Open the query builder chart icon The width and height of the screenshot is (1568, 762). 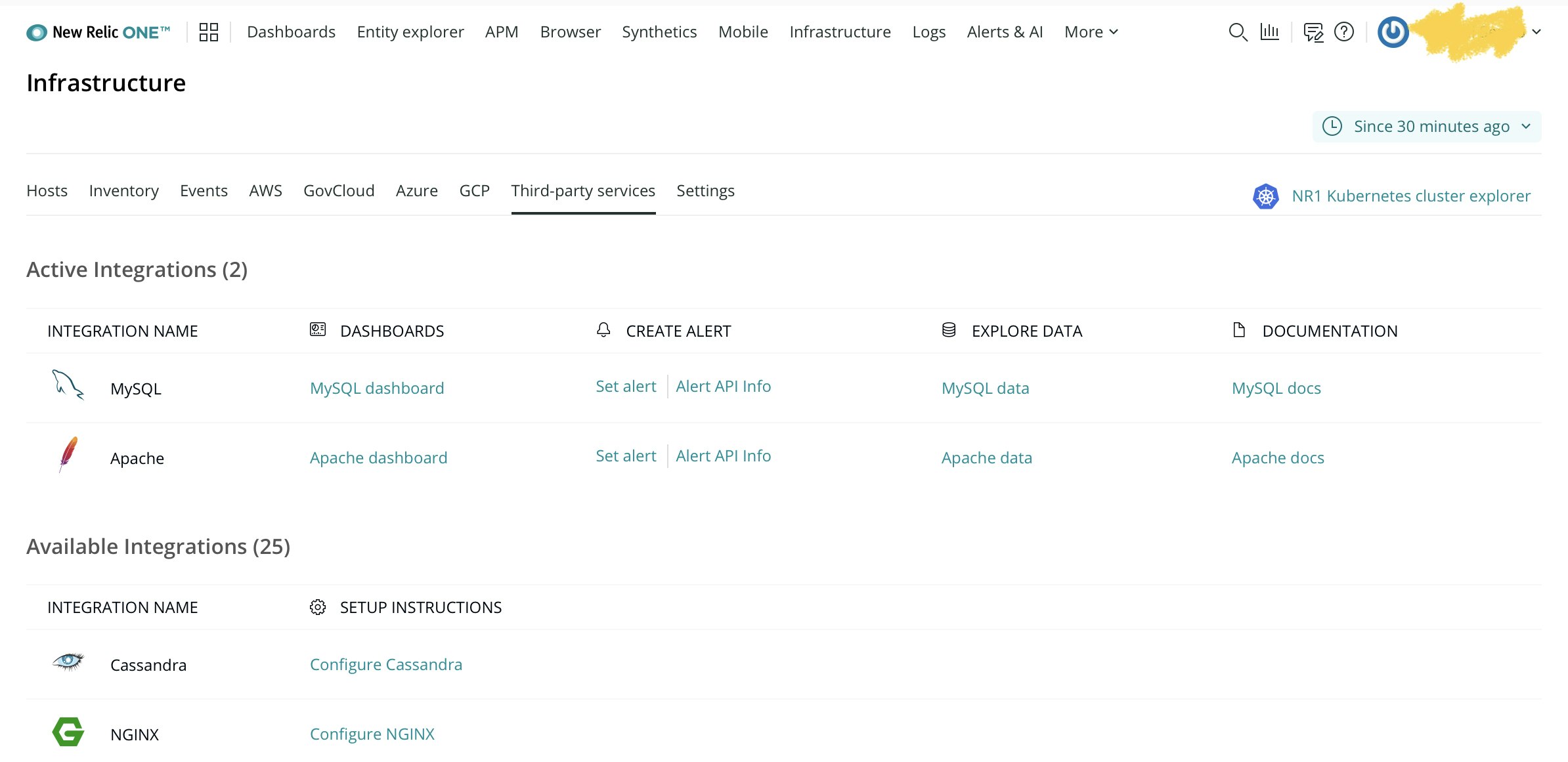coord(1269,32)
